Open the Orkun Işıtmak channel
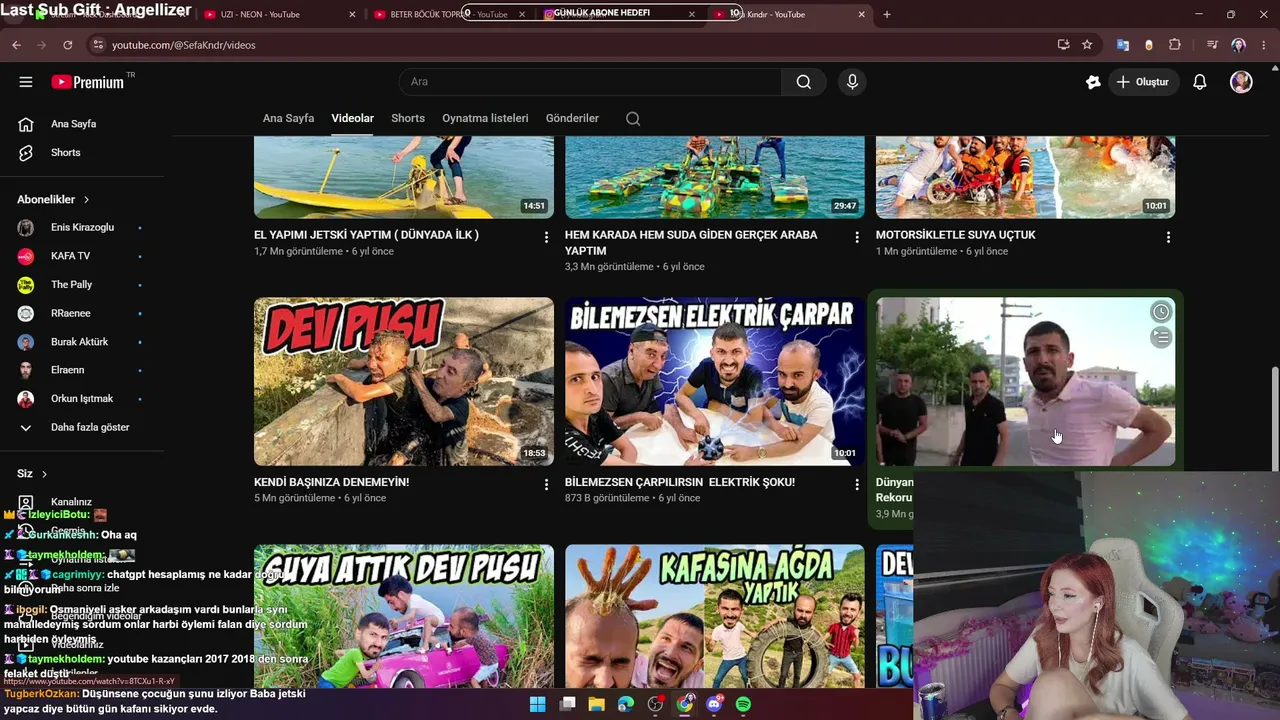The height and width of the screenshot is (720, 1280). click(82, 399)
